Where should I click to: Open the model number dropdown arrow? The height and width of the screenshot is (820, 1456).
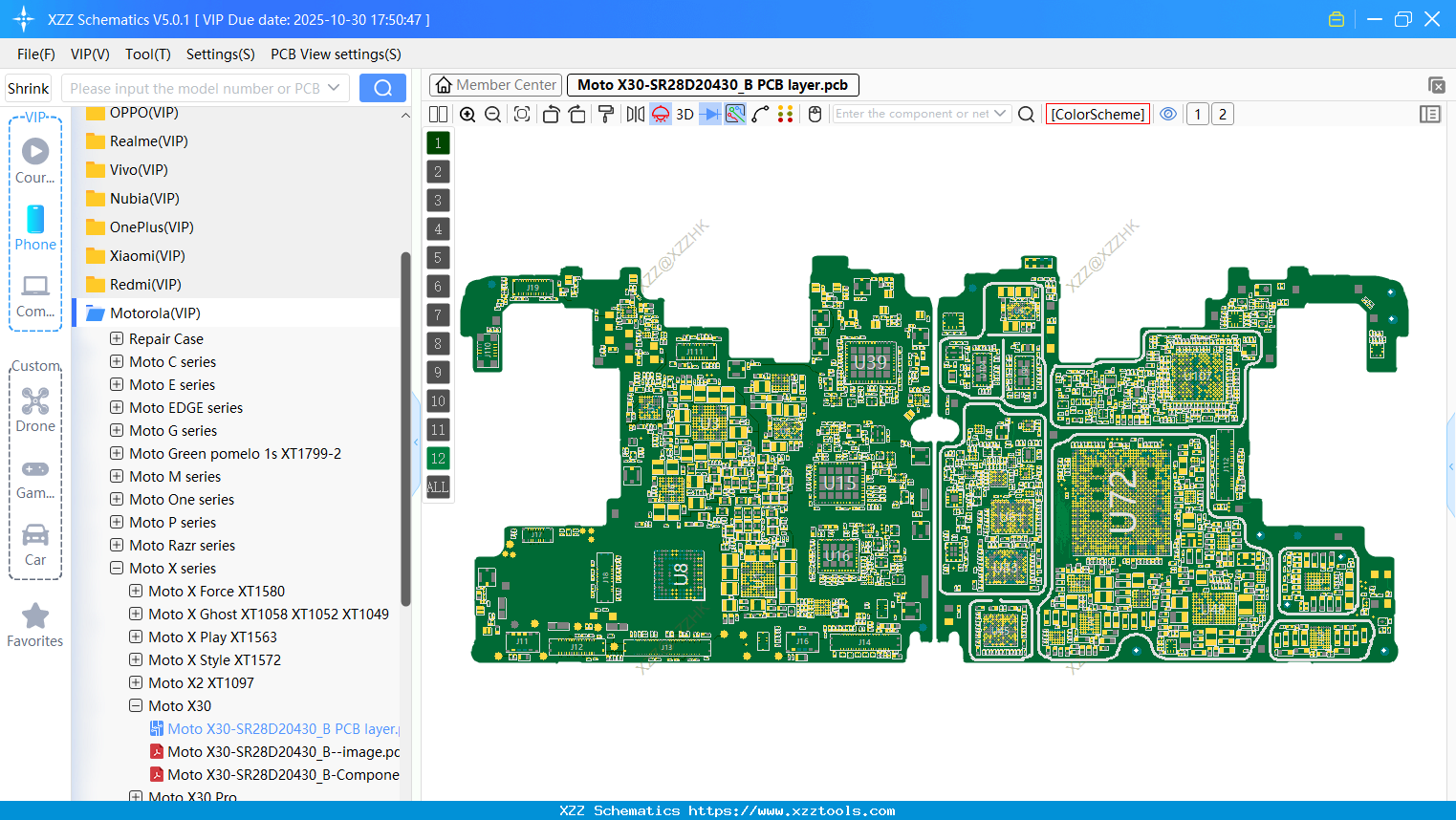point(334,88)
